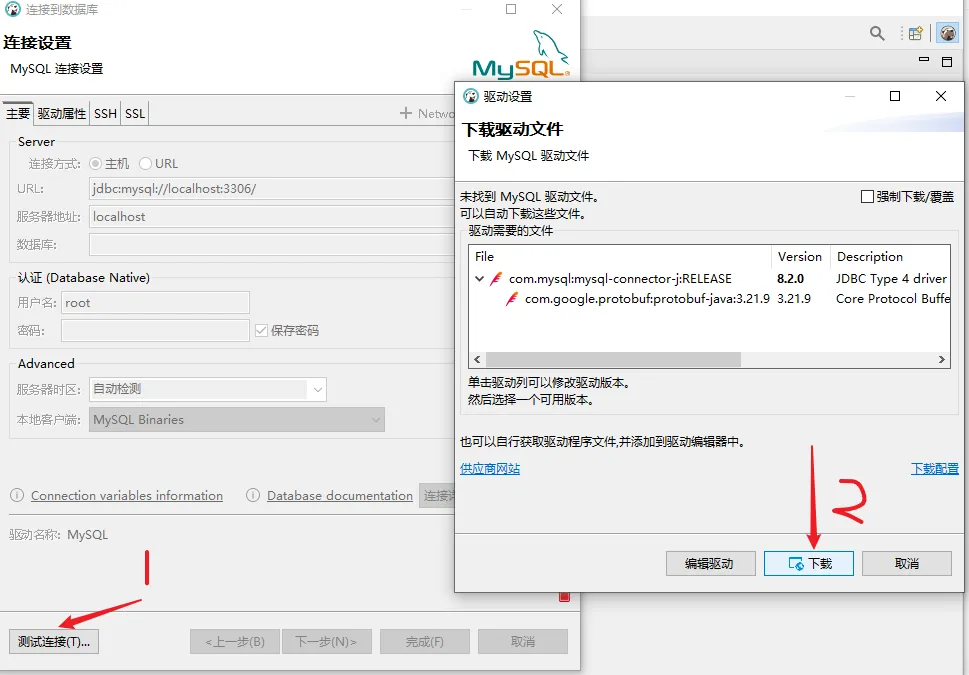Click the Core Protocol Buffers description cell
969x675 pixels.
point(892,299)
